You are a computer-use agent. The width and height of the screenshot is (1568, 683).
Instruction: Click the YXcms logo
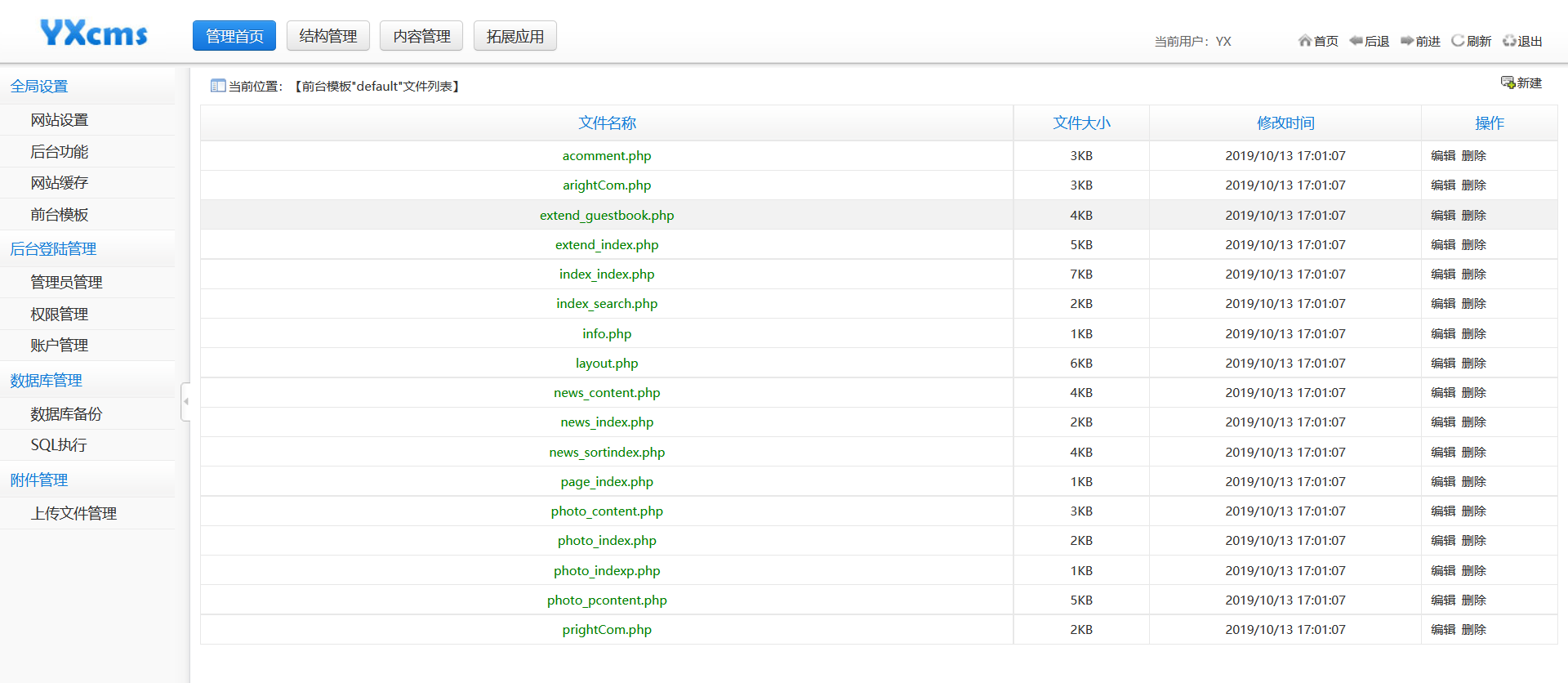pyautogui.click(x=94, y=34)
